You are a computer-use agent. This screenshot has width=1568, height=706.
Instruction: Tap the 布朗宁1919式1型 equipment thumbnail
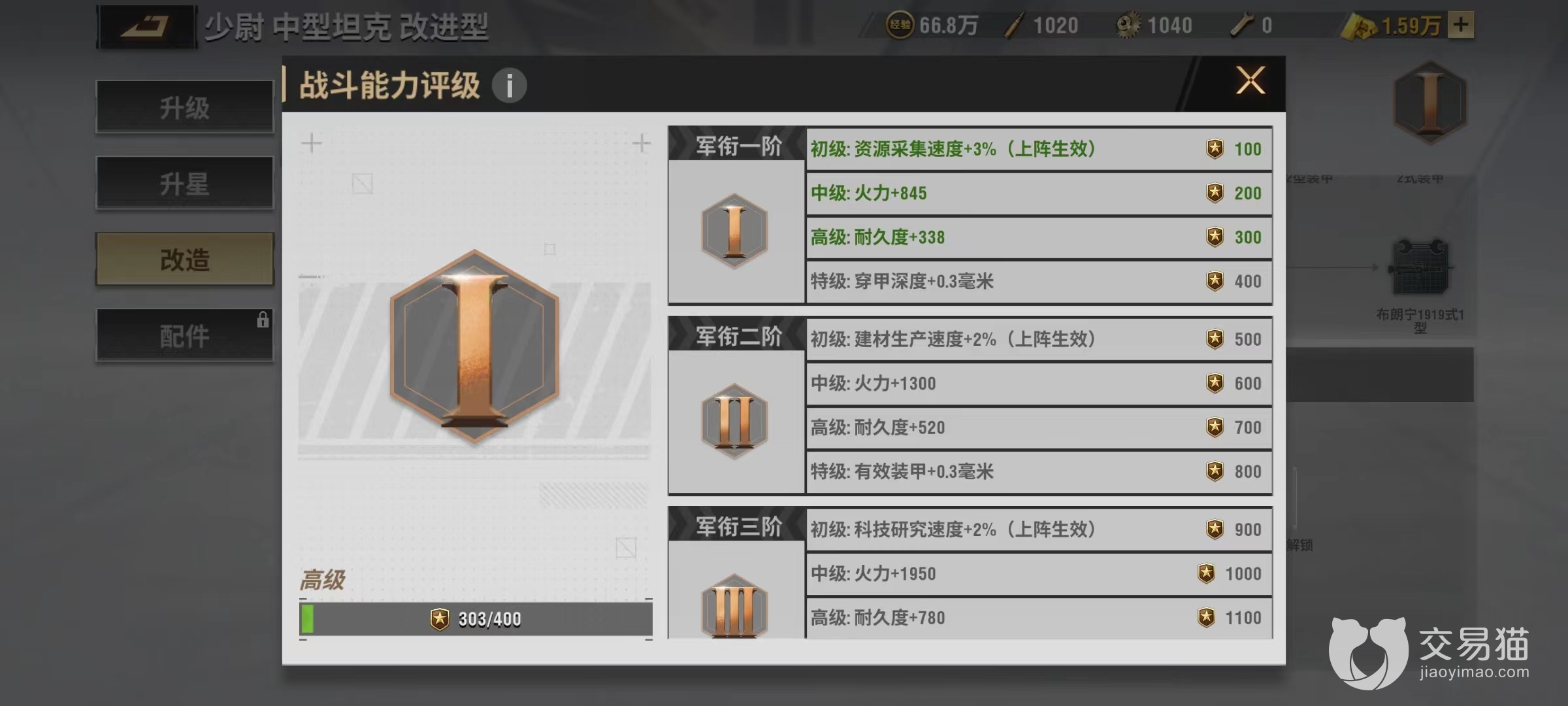click(x=1420, y=267)
